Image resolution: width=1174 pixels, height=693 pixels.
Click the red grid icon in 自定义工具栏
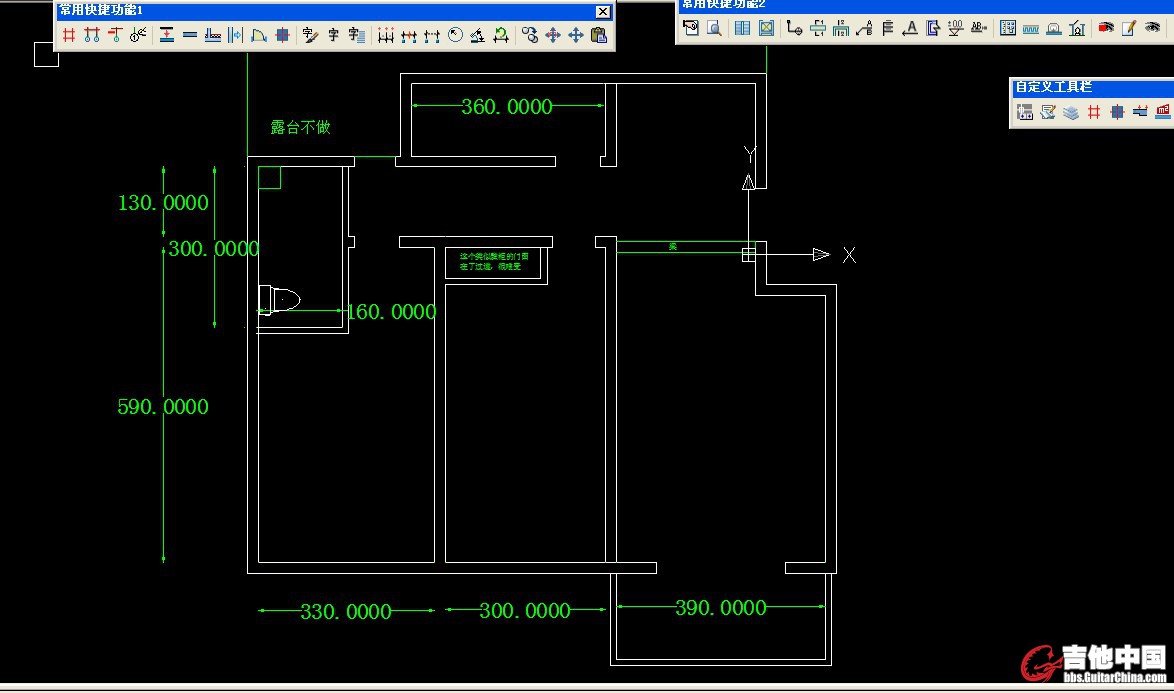(x=1094, y=112)
